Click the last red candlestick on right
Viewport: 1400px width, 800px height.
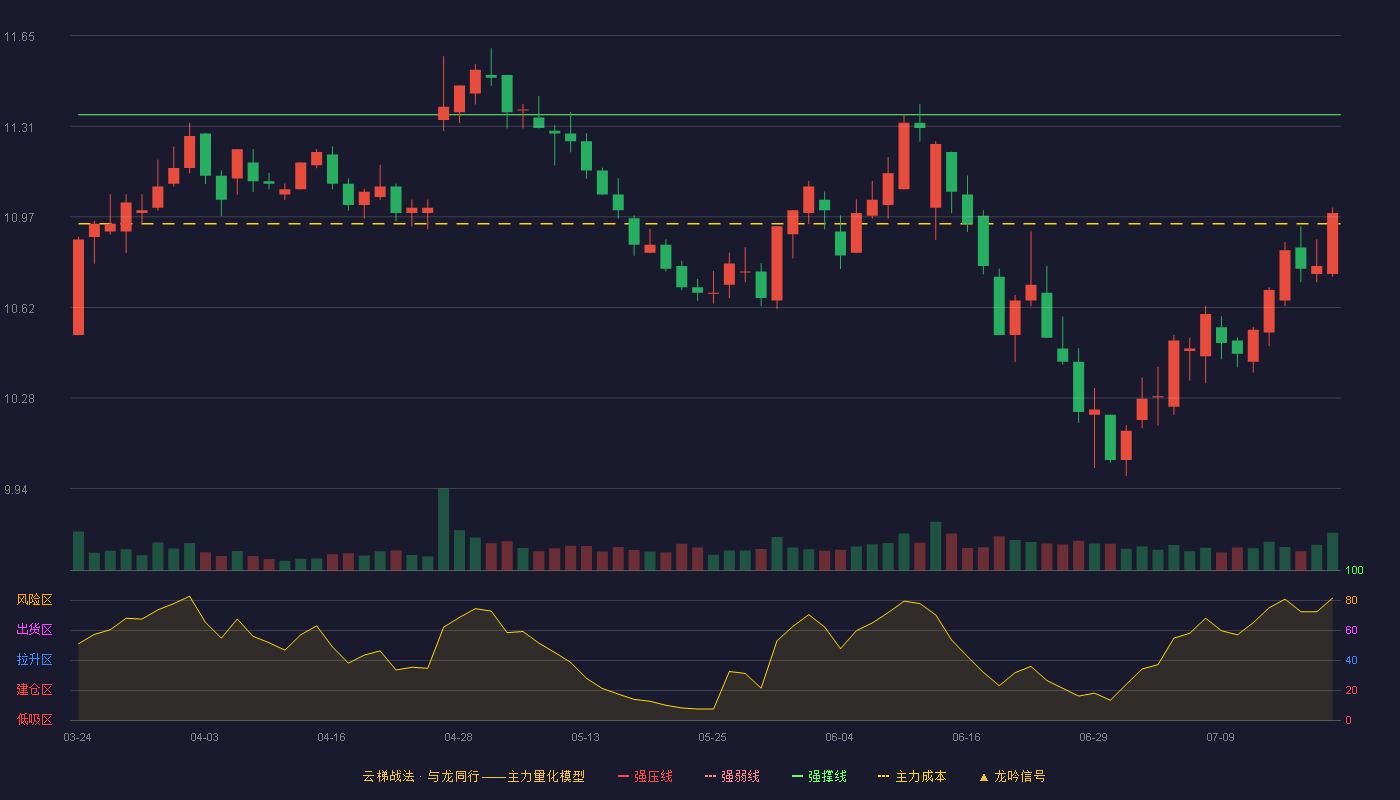point(1332,243)
